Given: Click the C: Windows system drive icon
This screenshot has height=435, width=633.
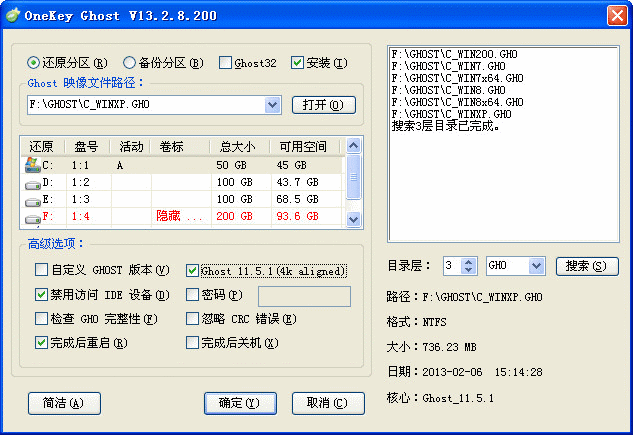Looking at the screenshot, I should (x=32, y=164).
